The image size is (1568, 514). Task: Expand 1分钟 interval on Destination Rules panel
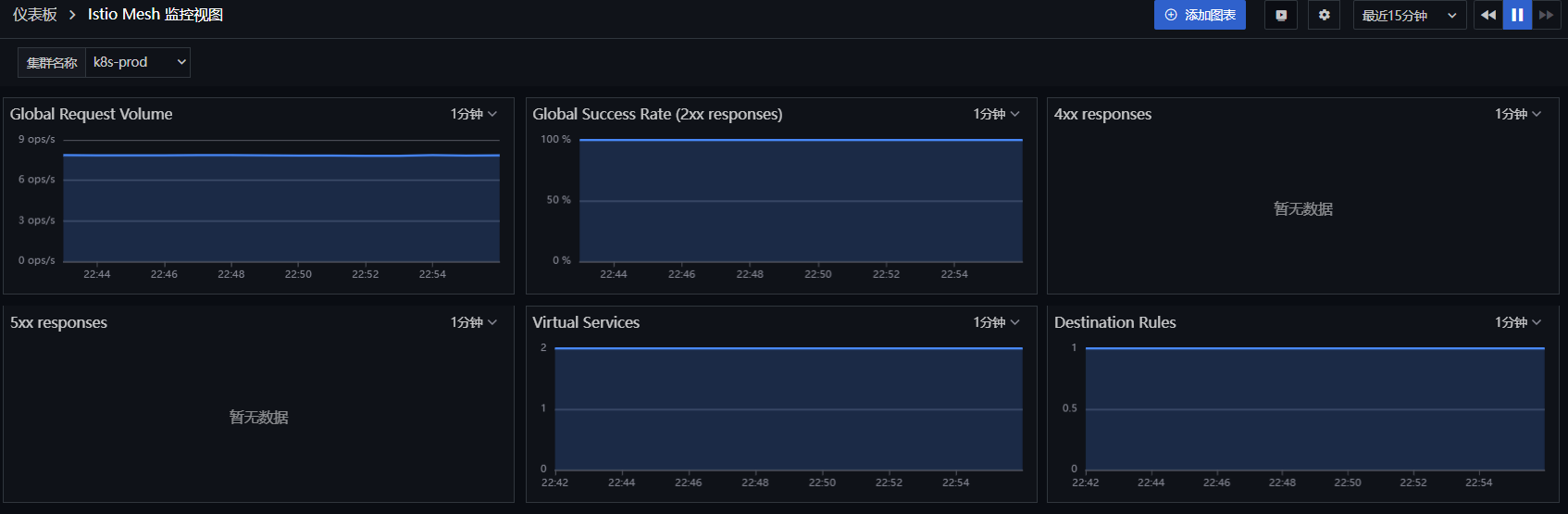tap(1518, 322)
